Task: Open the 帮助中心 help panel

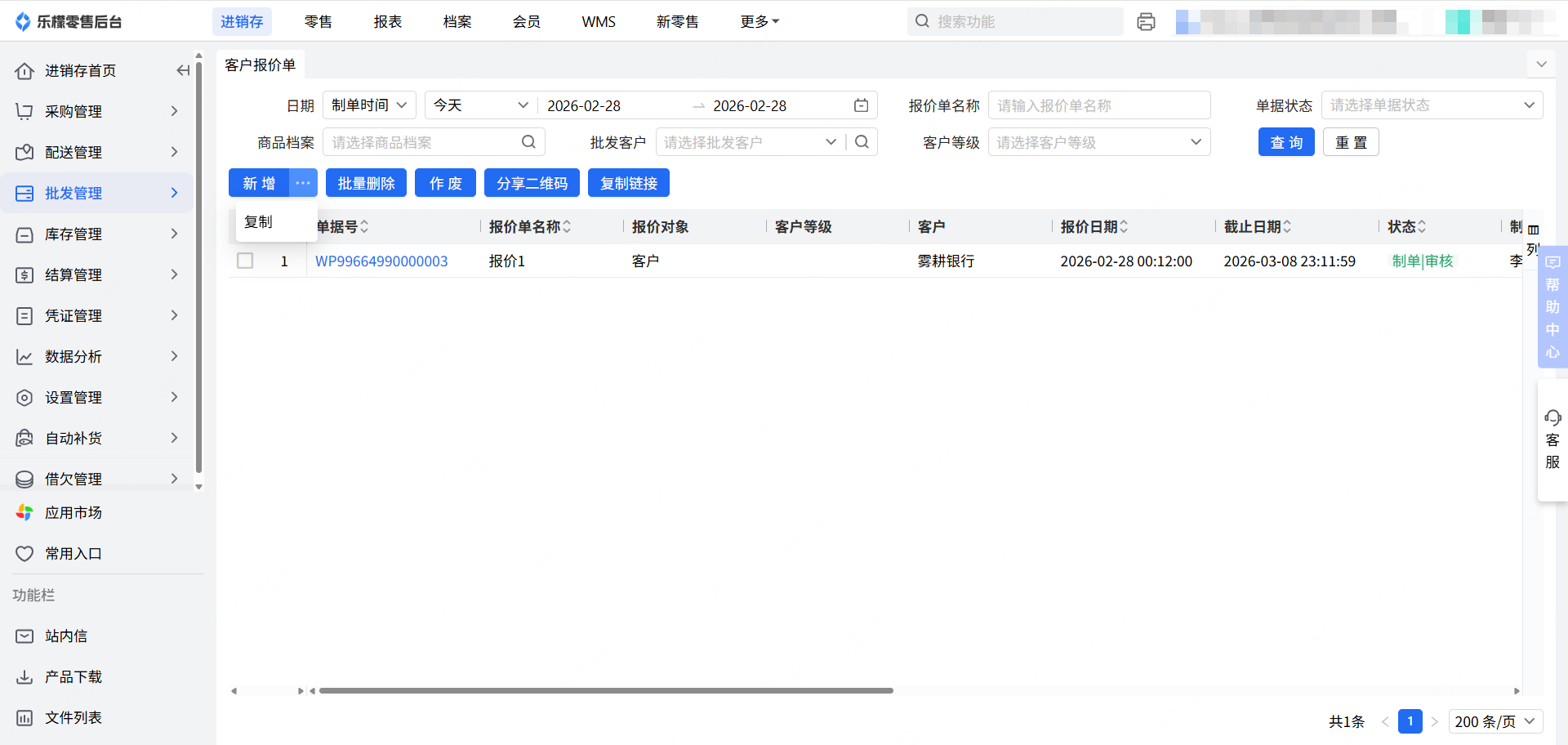Action: click(x=1552, y=306)
